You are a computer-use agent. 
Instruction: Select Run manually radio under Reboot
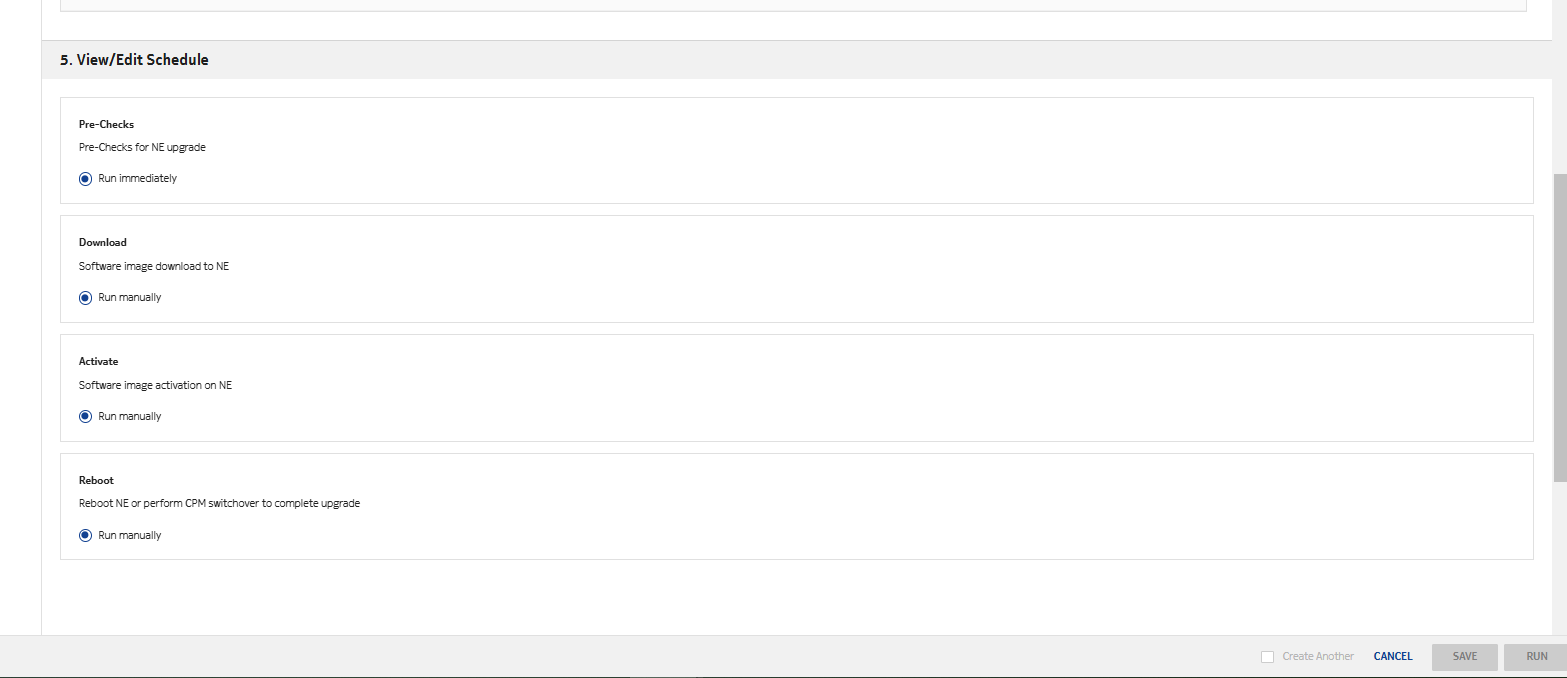[x=86, y=536]
